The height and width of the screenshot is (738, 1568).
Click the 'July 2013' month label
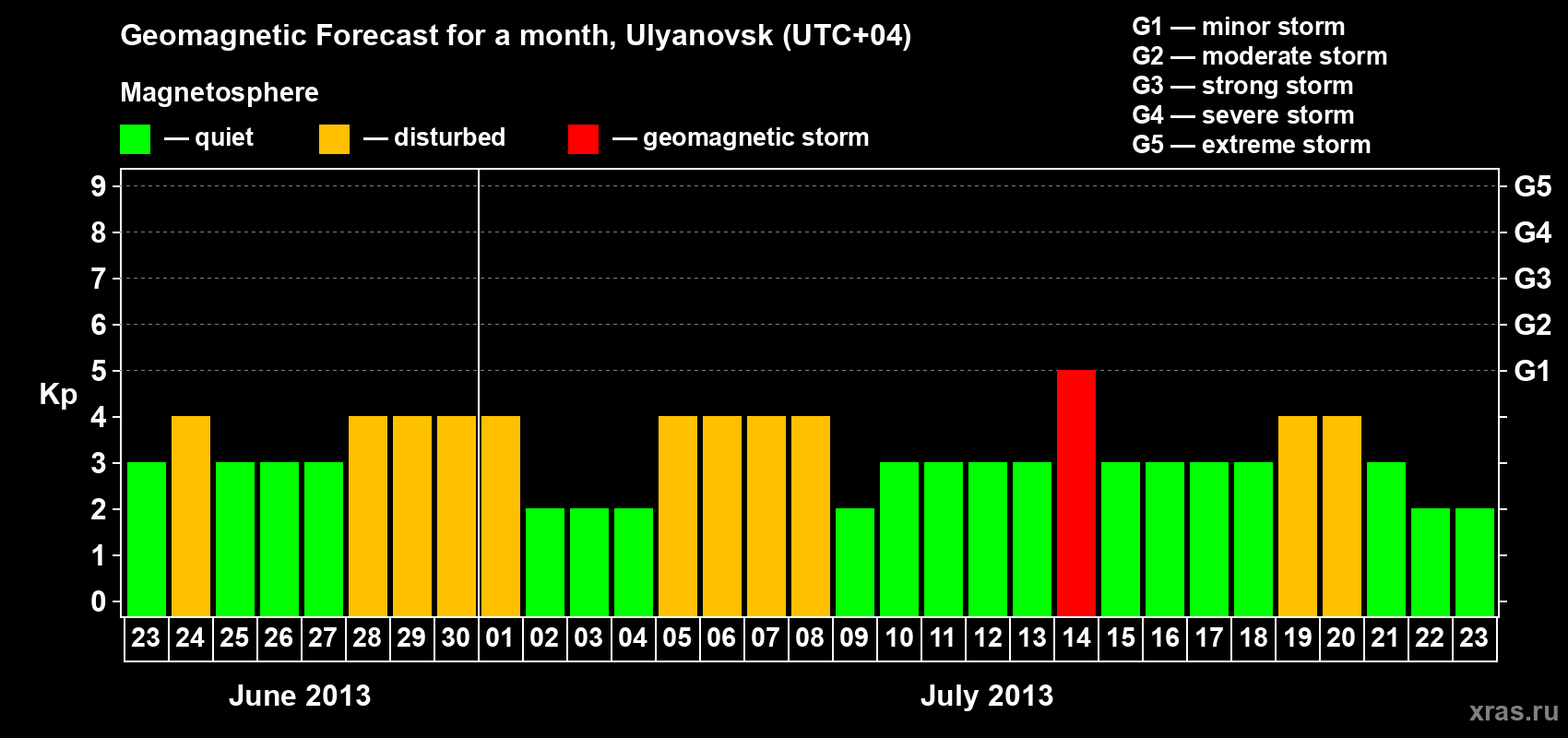[987, 696]
